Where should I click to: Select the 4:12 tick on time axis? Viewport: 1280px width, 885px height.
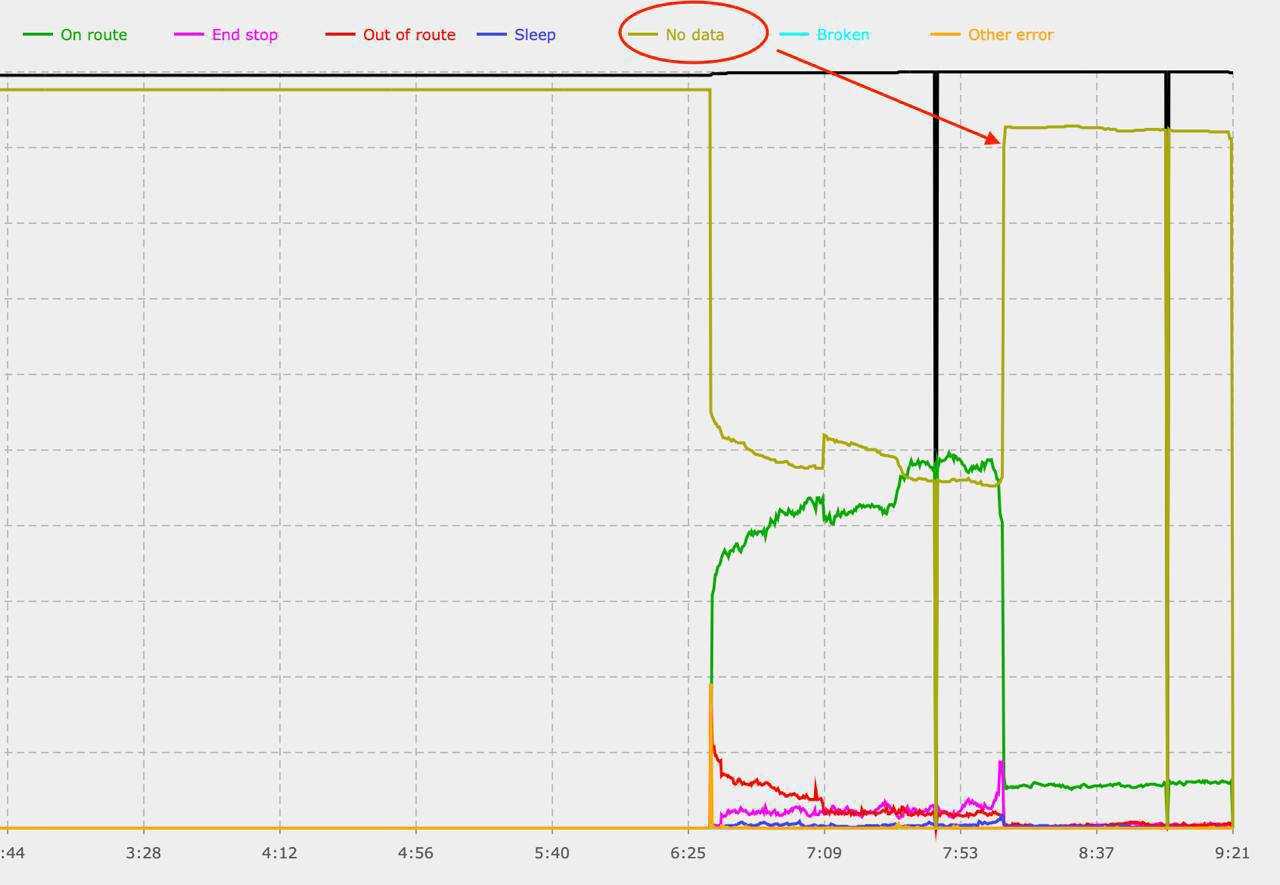[279, 853]
